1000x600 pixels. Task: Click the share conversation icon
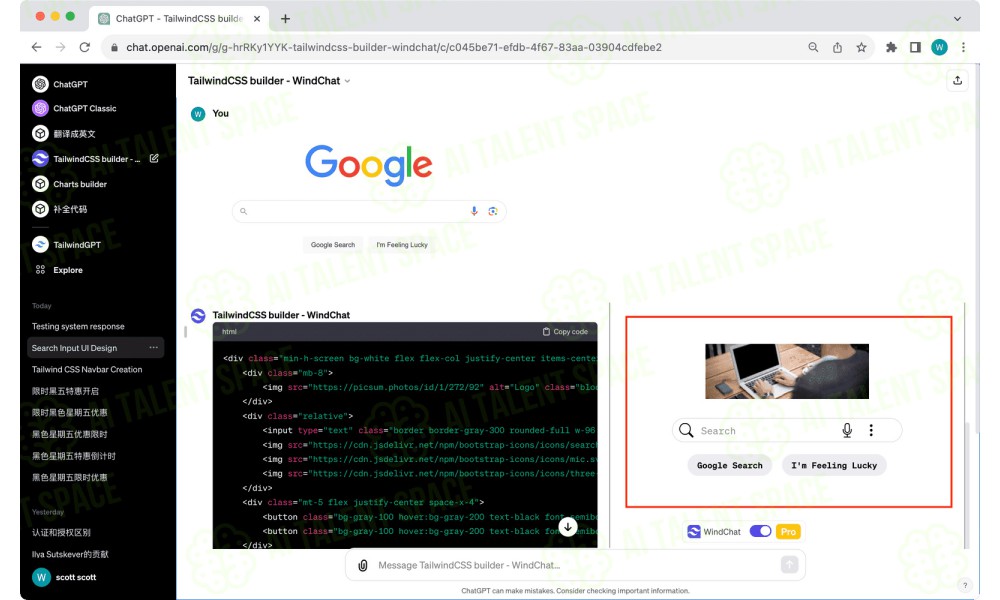click(x=957, y=80)
